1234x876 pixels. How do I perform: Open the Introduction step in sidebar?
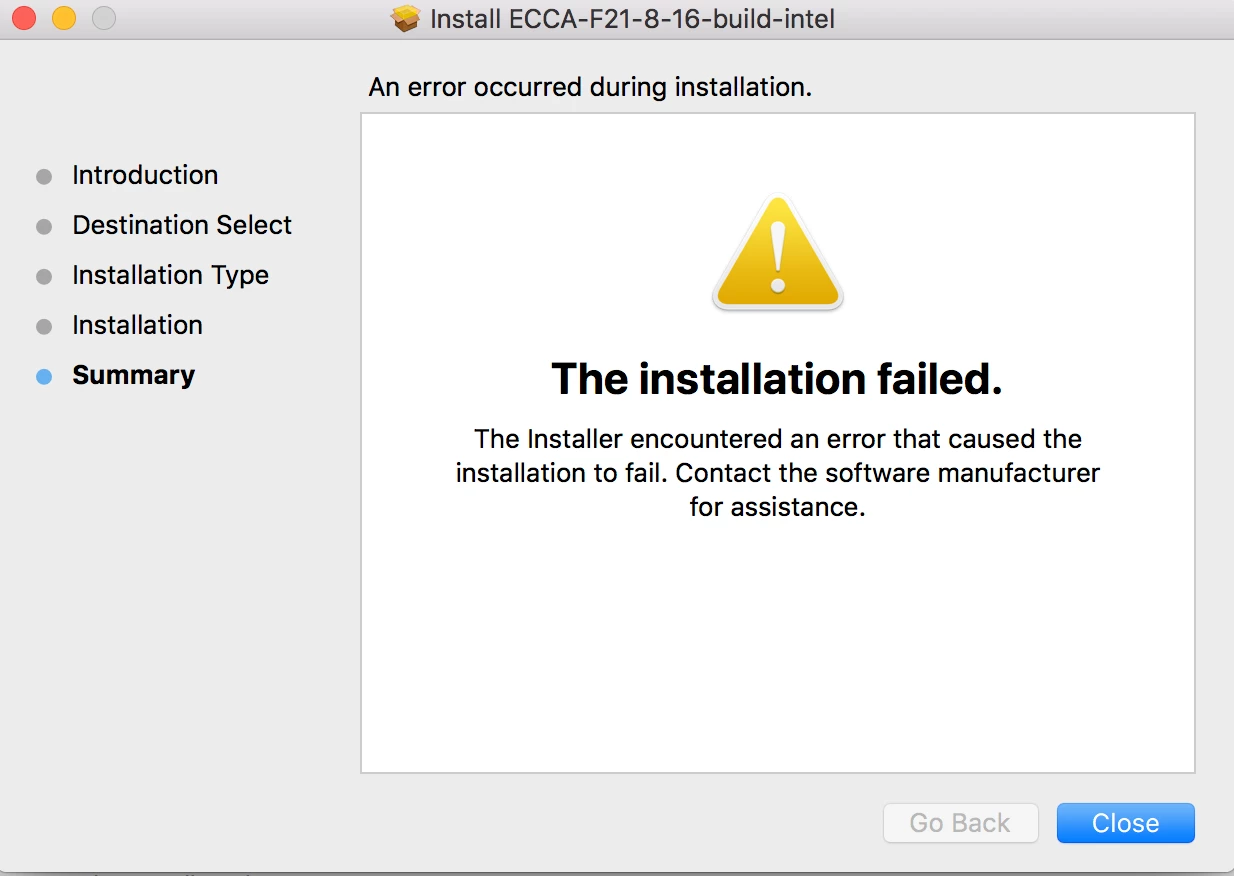point(145,175)
